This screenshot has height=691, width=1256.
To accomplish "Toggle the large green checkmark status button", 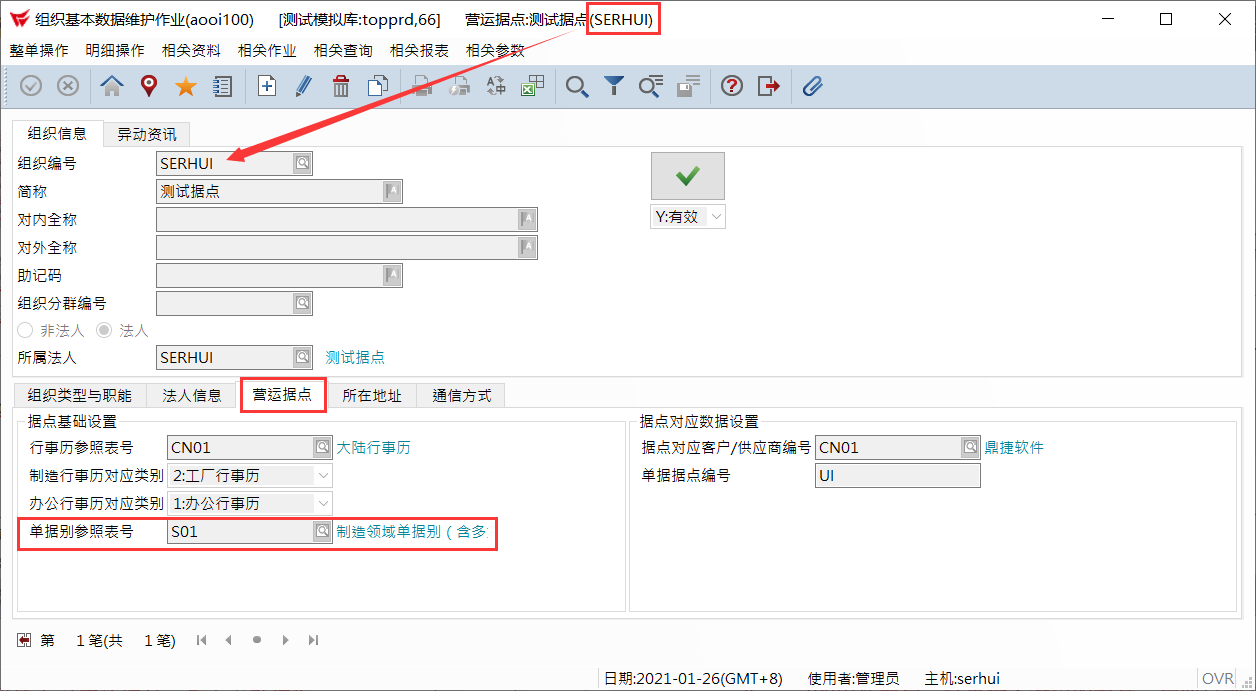I will 687,176.
